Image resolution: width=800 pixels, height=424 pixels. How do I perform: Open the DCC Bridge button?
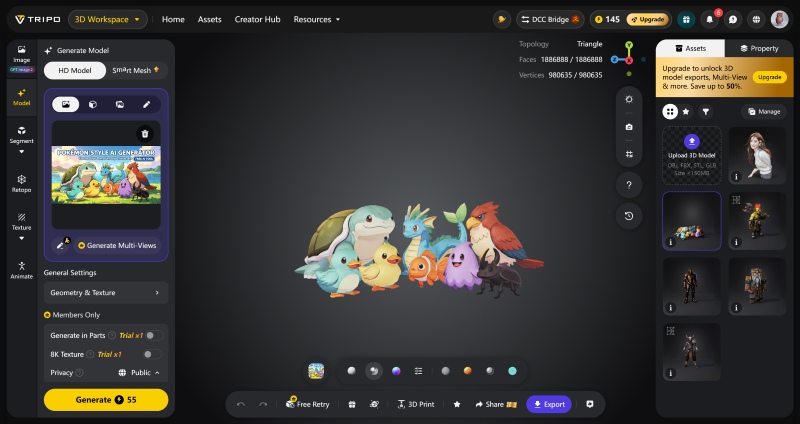550,19
